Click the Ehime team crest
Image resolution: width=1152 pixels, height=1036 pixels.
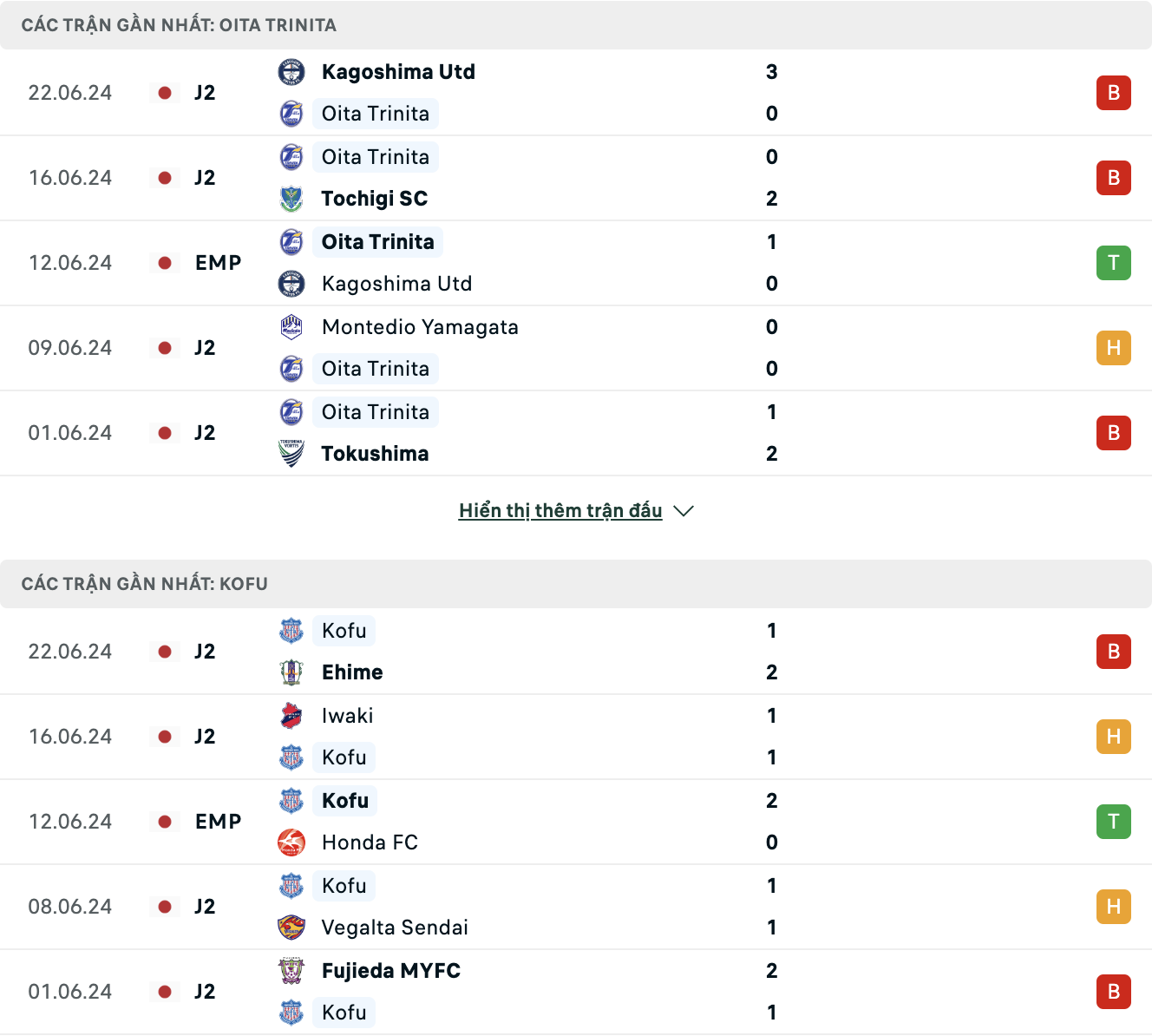tap(291, 672)
